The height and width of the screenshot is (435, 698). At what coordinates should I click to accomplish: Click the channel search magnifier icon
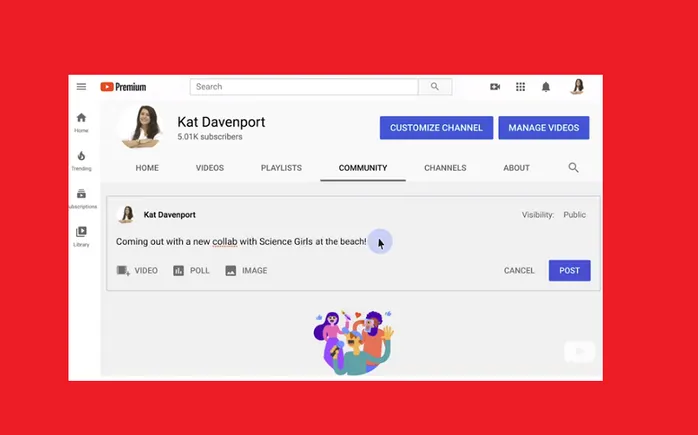pos(573,167)
